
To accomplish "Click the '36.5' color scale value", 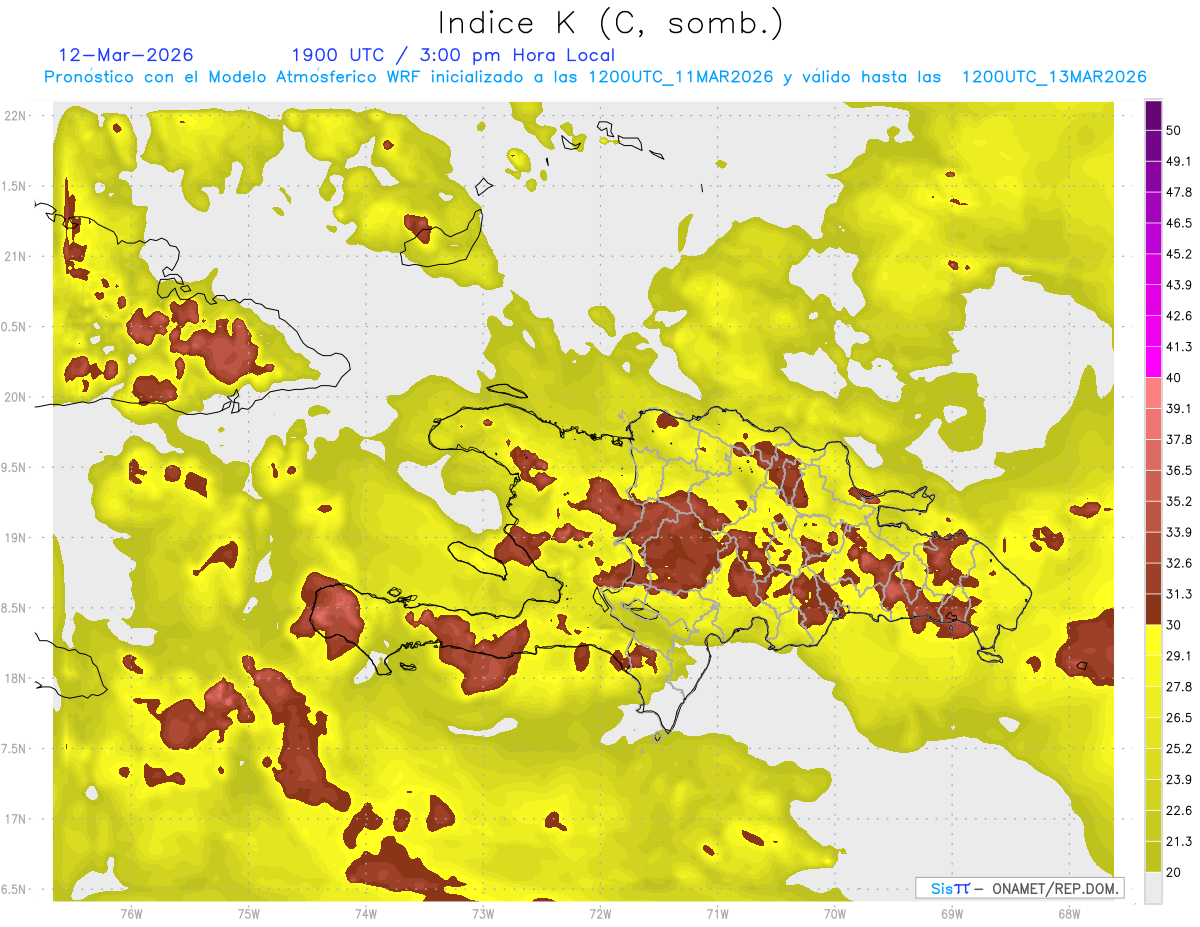I will click(1179, 471).
